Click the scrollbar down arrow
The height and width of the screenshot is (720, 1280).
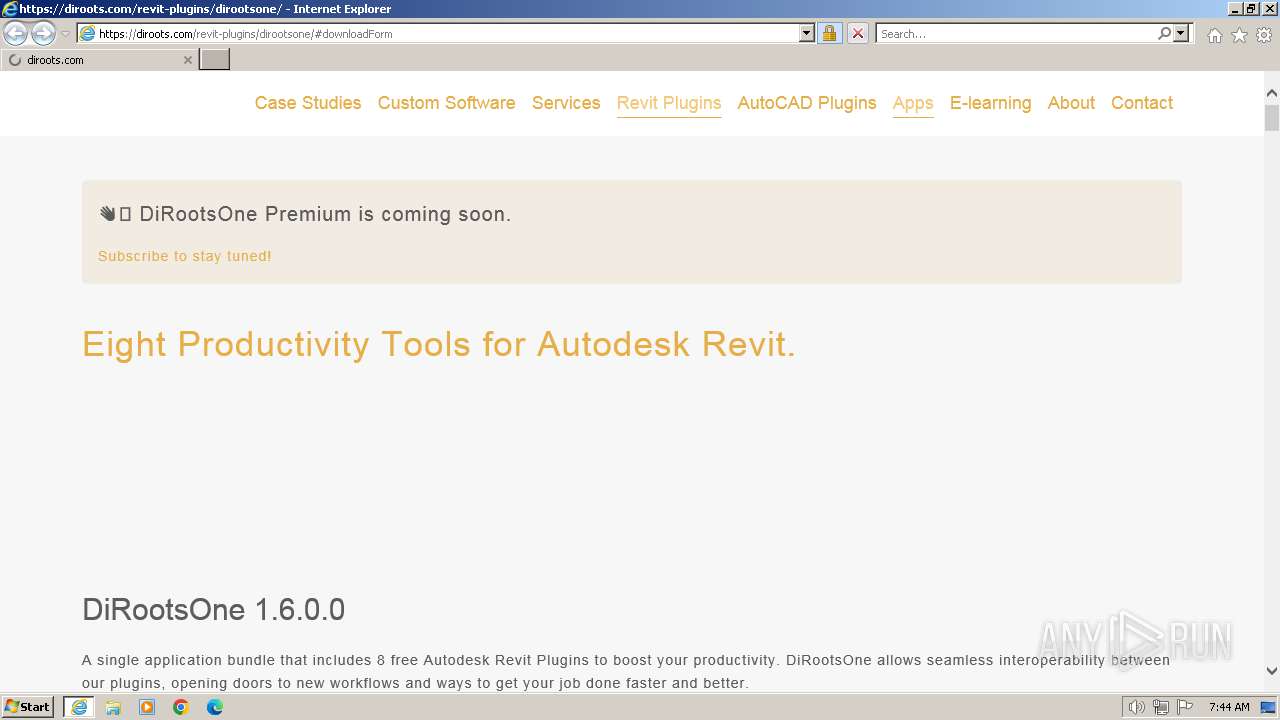point(1272,671)
